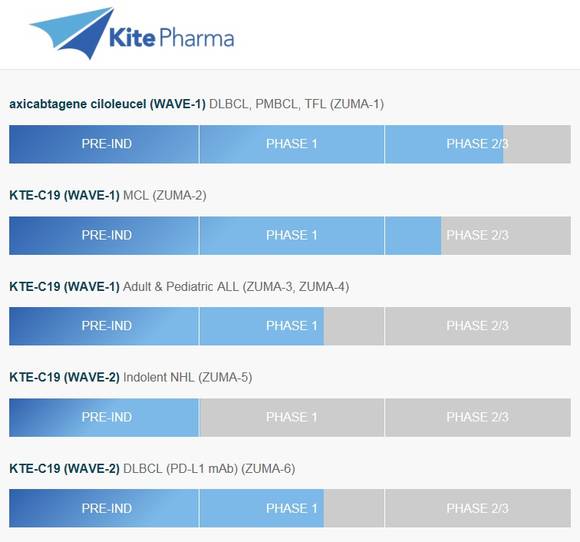Open the KTE-C19 MCL (ZUMA-2) heading
Screen dimensions: 580x542
pyautogui.click(x=108, y=195)
